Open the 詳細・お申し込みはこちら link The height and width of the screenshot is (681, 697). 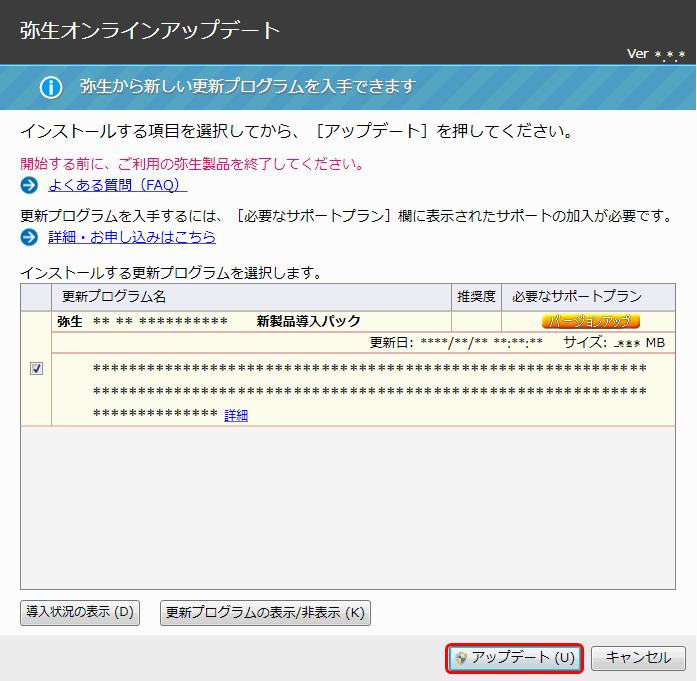pos(132,237)
